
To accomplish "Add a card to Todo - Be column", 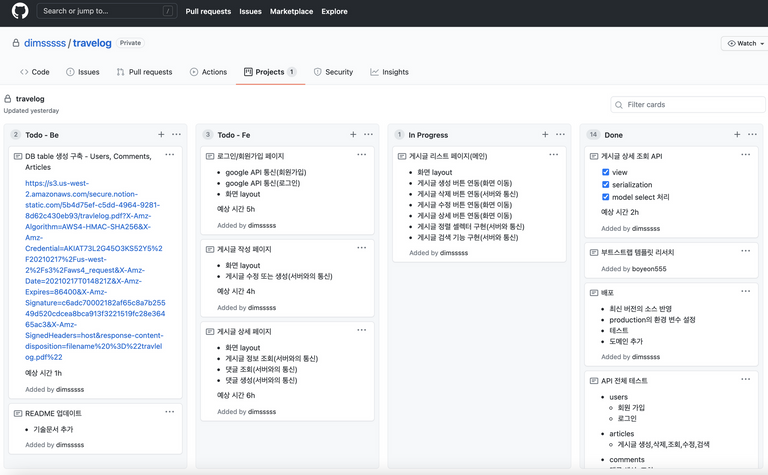I will [x=161, y=134].
